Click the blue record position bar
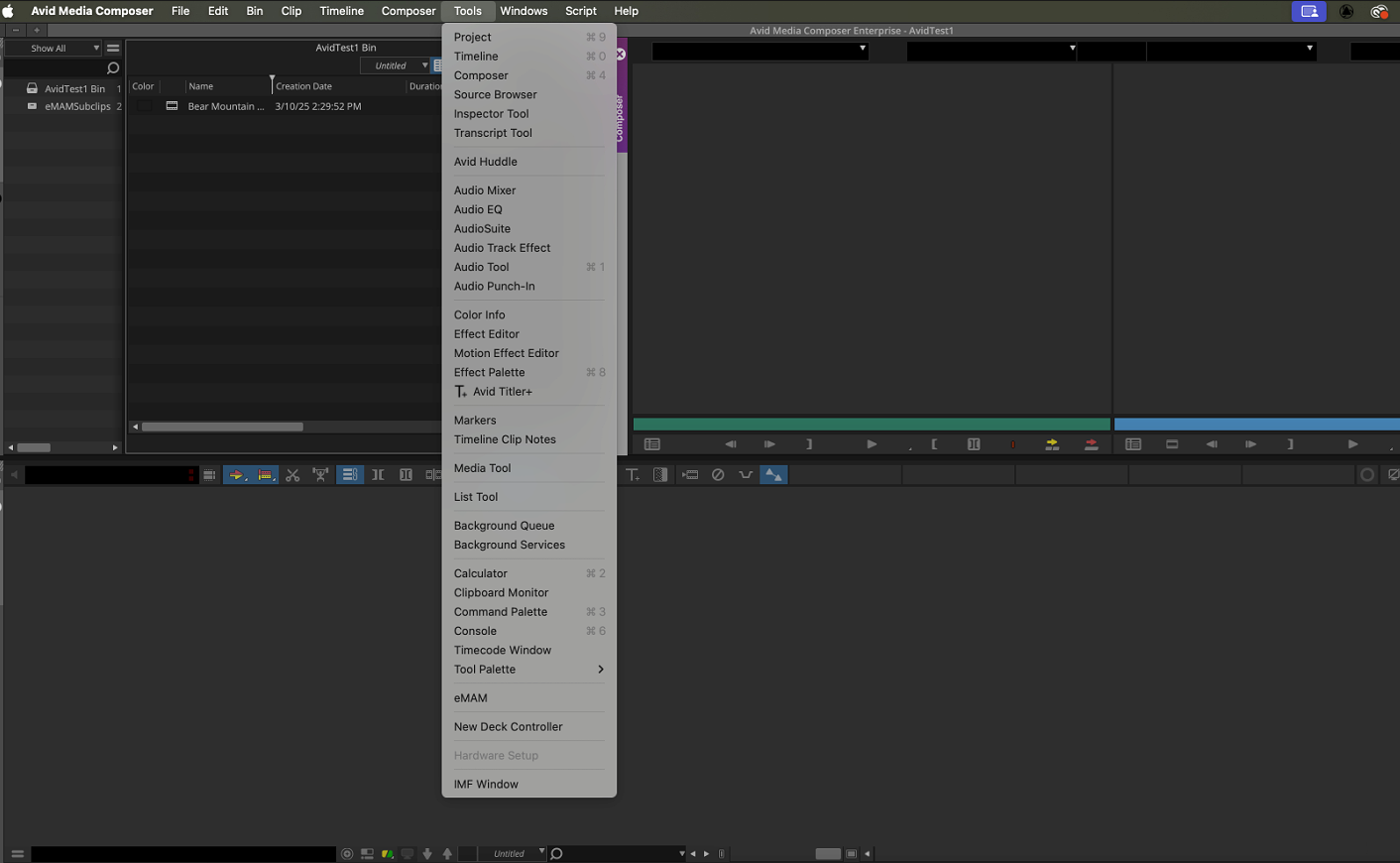The image size is (1400, 863). pyautogui.click(x=1256, y=425)
